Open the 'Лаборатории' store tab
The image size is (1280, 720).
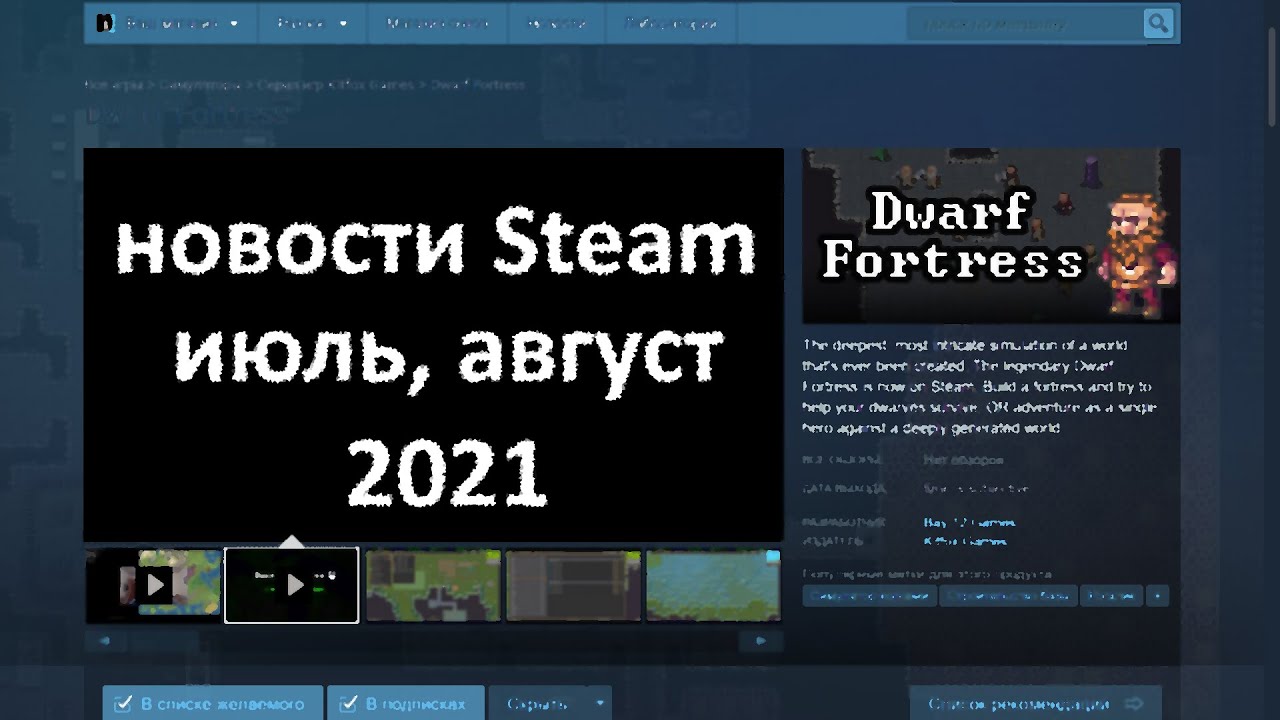[x=671, y=23]
